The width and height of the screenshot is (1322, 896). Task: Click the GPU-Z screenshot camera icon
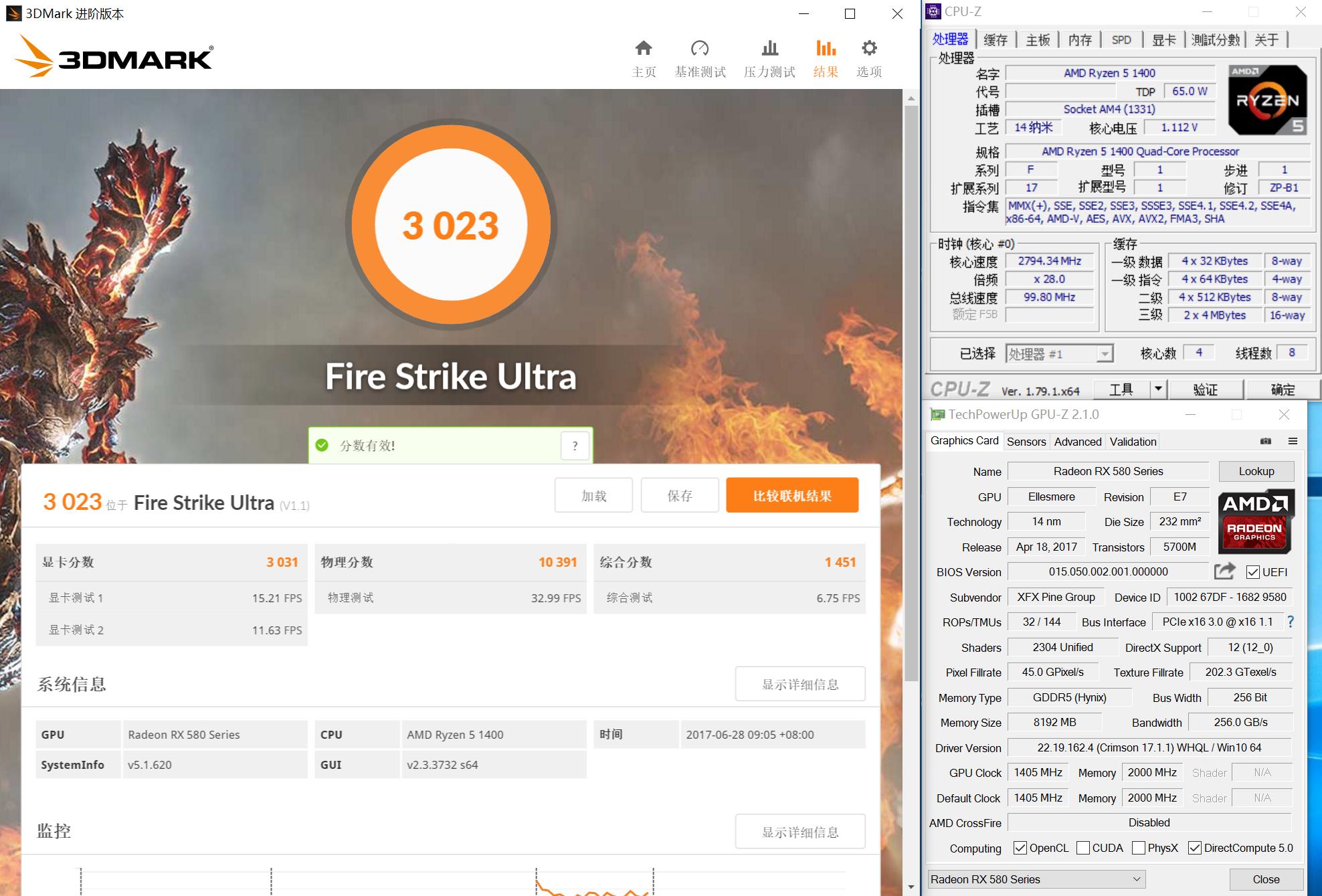click(1266, 441)
